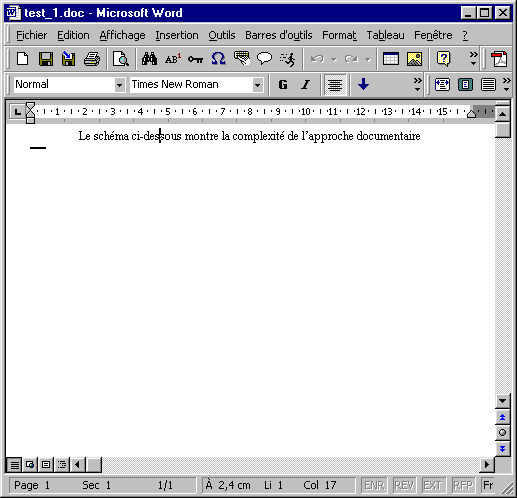The height and width of the screenshot is (498, 517).
Task: Insert a picture using the image icon
Action: click(414, 59)
